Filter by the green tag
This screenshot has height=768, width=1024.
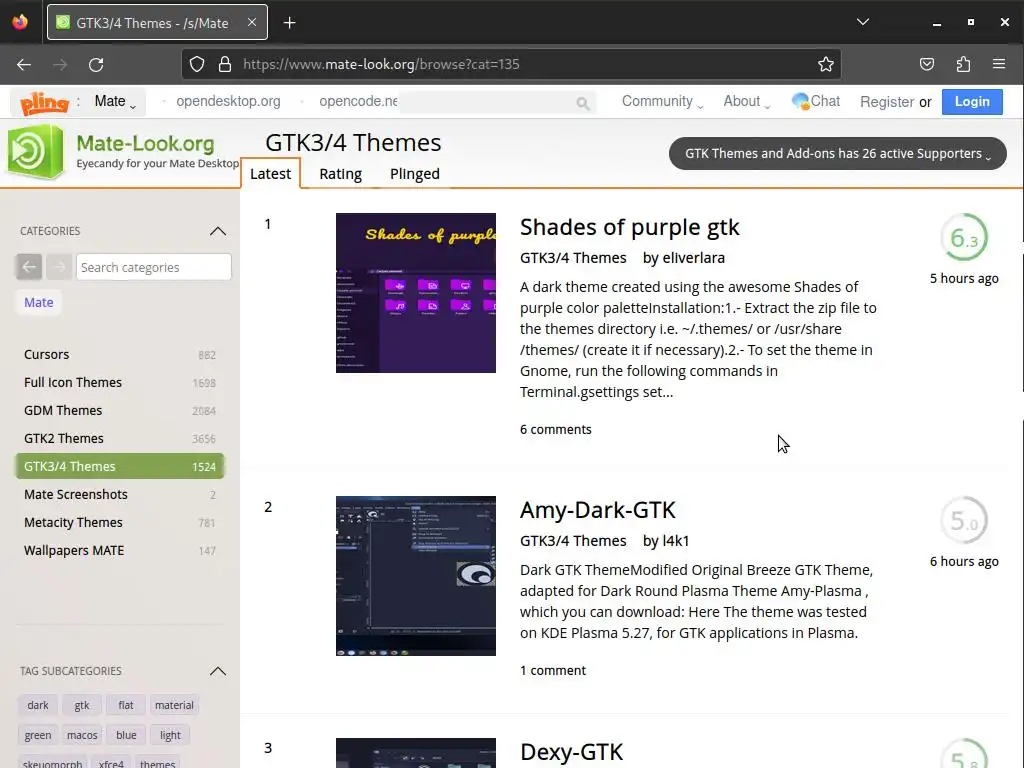click(x=38, y=735)
